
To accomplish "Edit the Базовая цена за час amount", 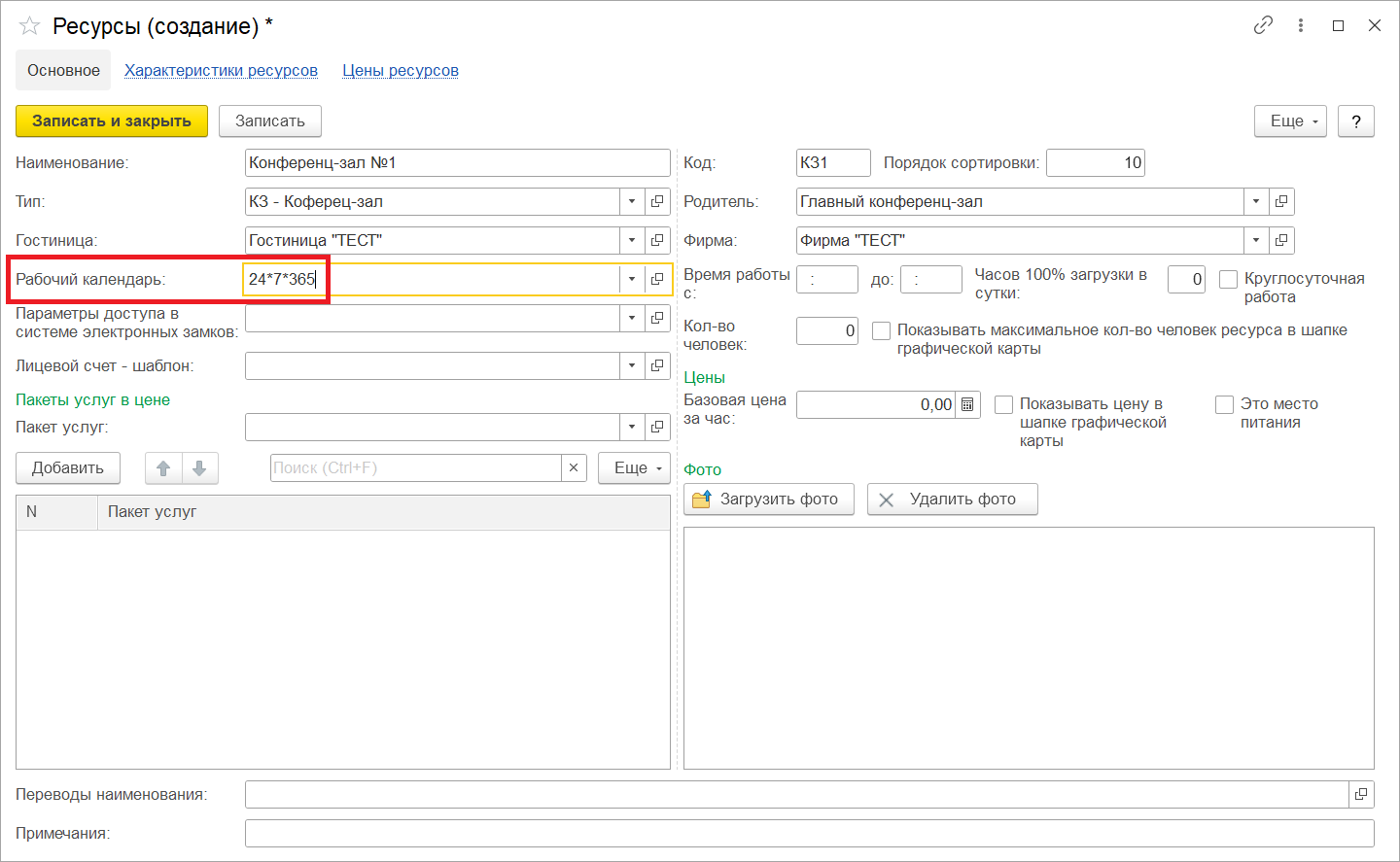I will pyautogui.click(x=876, y=404).
